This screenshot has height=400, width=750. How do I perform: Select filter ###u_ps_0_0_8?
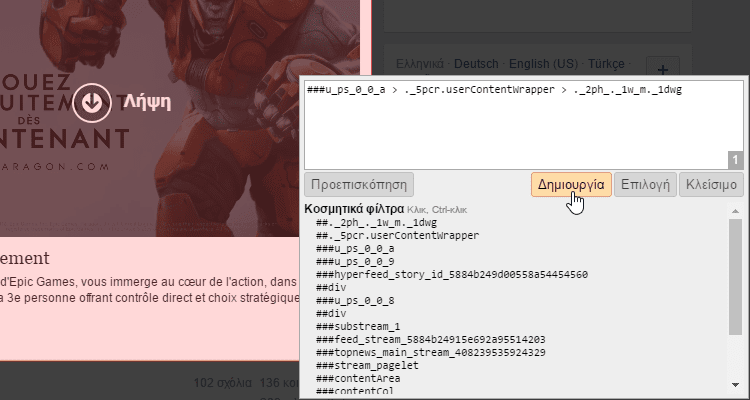(x=355, y=300)
